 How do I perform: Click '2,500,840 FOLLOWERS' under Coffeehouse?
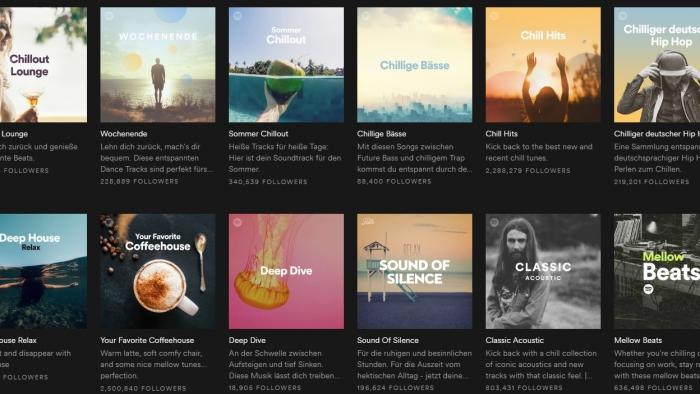coord(143,388)
